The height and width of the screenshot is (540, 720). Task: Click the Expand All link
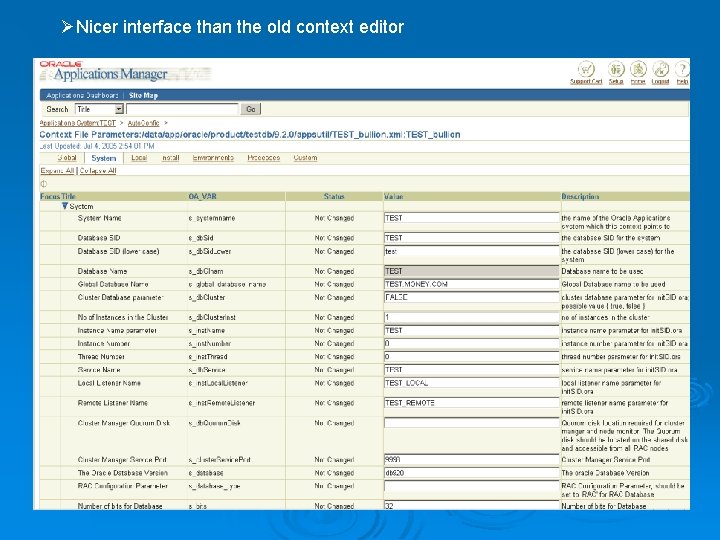57,170
